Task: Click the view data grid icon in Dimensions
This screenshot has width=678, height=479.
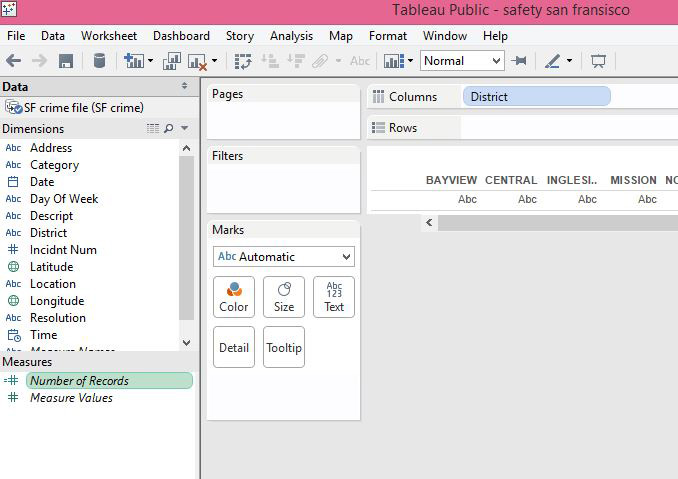Action: 153,128
